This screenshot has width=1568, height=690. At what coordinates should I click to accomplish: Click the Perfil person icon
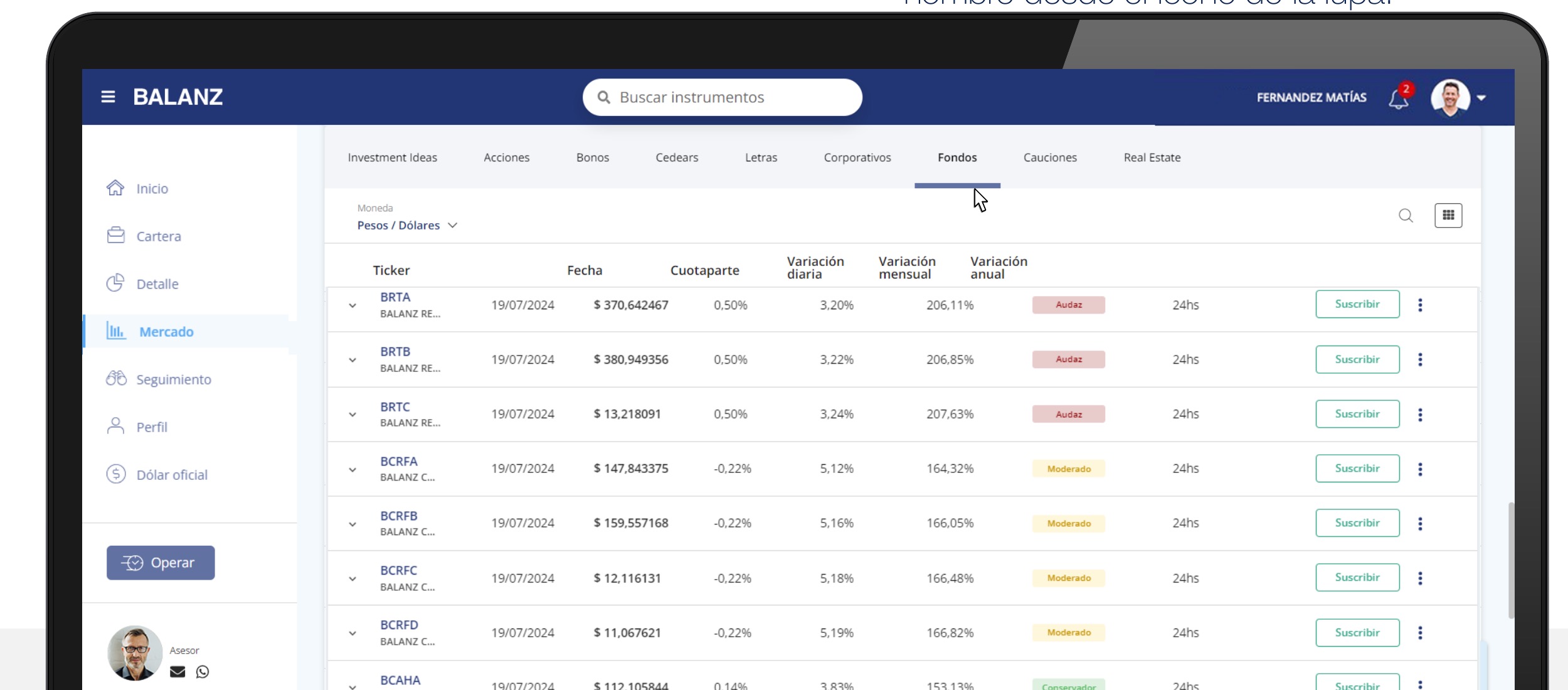click(x=115, y=427)
